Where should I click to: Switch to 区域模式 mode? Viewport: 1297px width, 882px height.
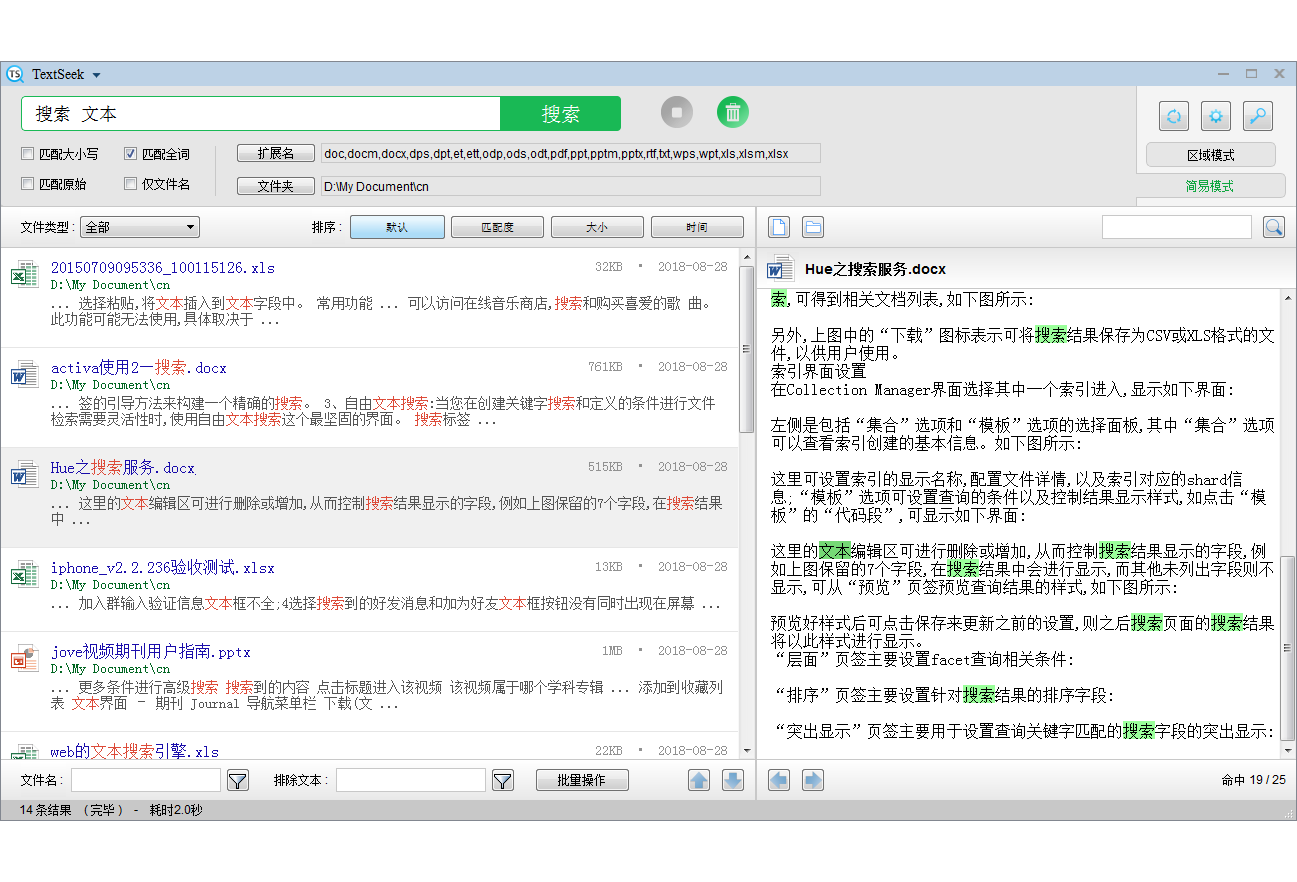click(x=1210, y=155)
